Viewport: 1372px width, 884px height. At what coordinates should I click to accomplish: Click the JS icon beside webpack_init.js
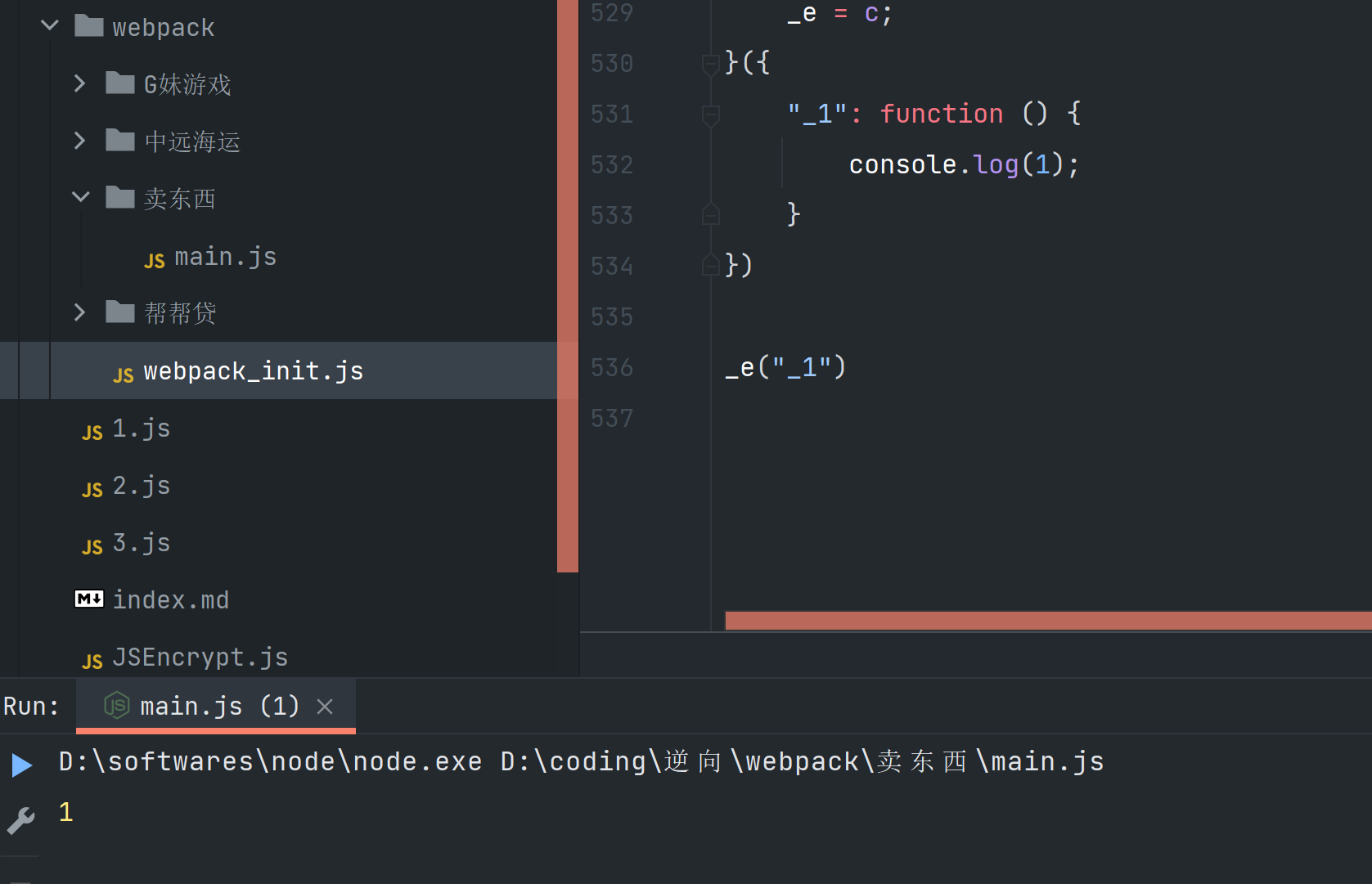[124, 375]
